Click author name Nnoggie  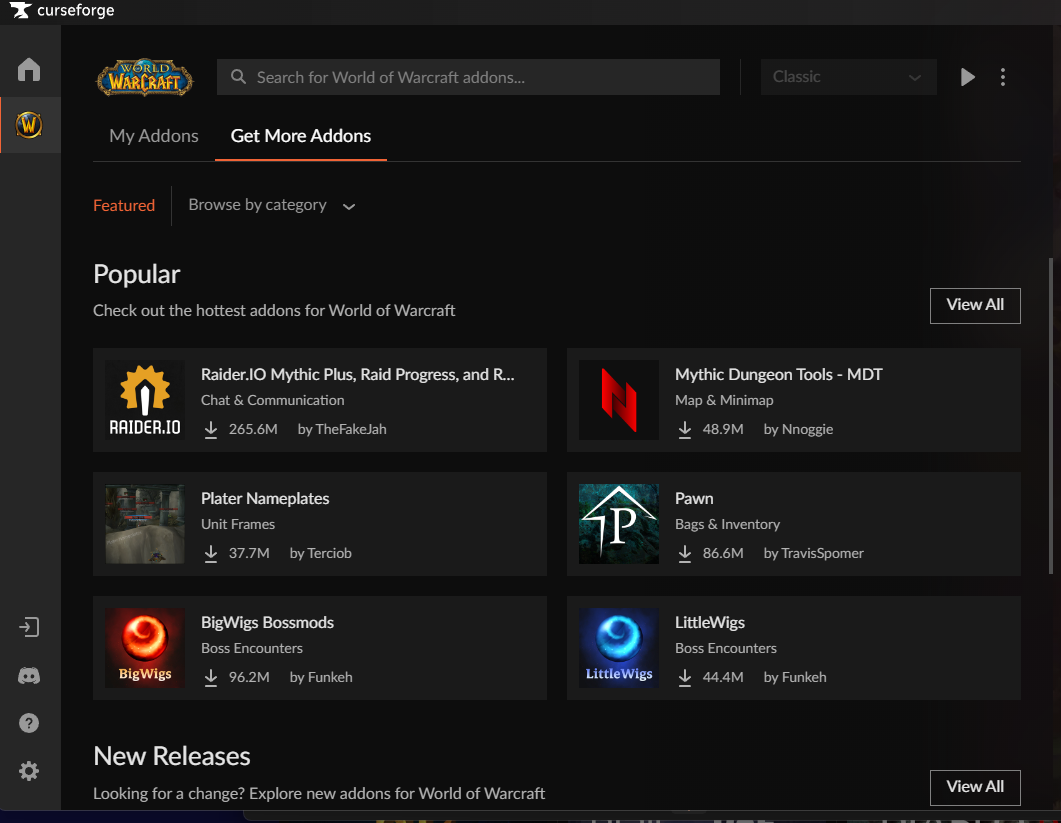pyautogui.click(x=807, y=429)
